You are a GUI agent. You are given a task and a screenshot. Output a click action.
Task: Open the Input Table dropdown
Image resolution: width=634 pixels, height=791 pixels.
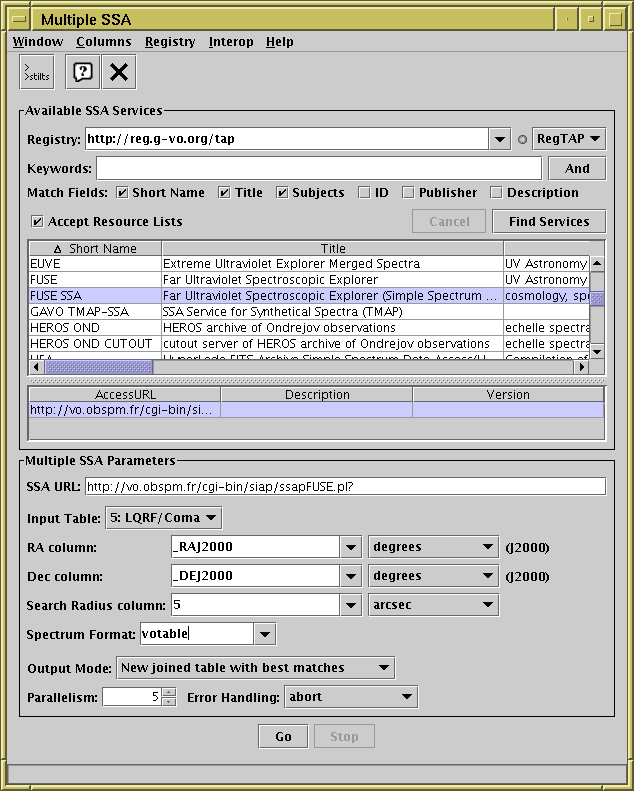(163, 518)
